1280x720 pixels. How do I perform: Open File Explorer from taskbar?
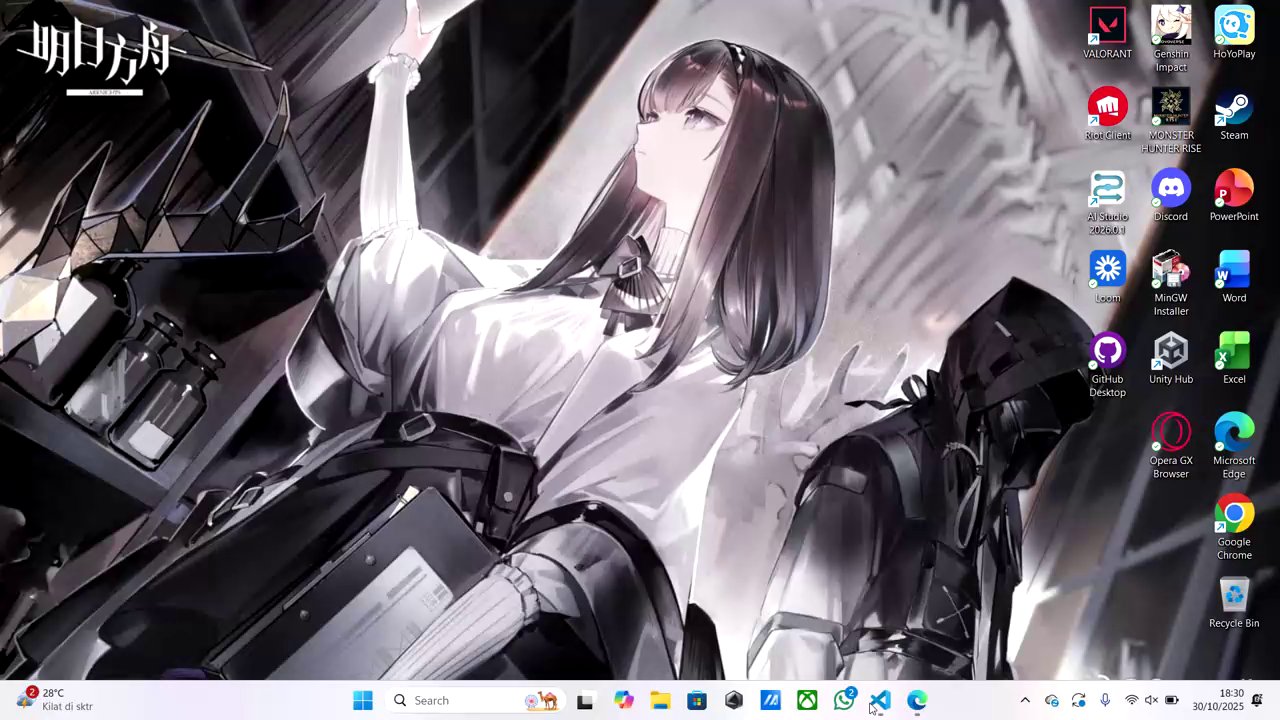point(660,701)
